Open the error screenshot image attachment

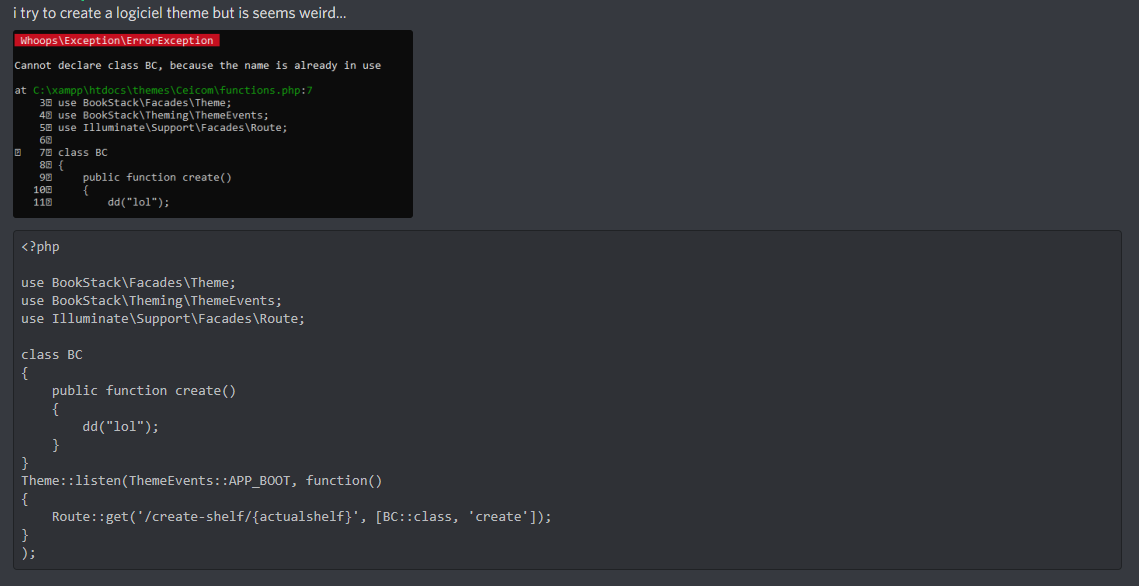(213, 123)
